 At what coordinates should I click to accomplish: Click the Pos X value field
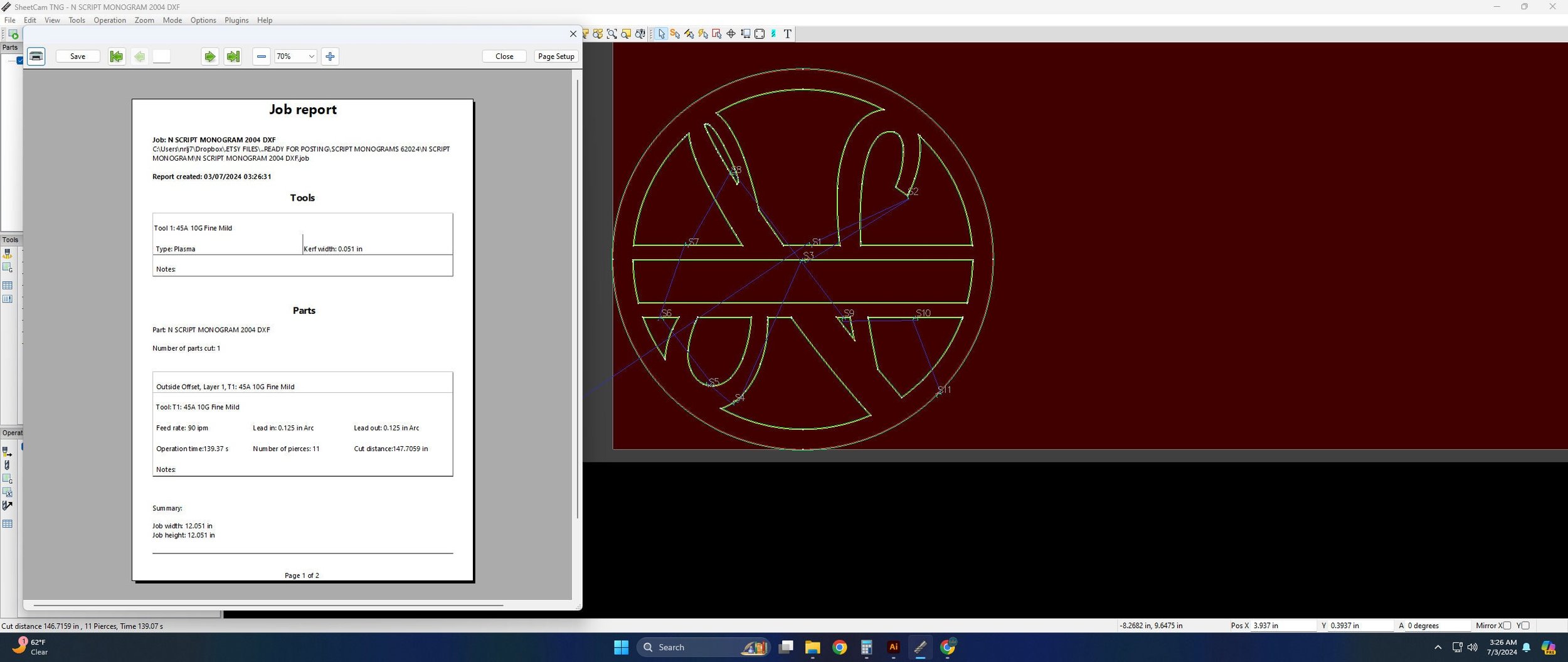[1284, 626]
